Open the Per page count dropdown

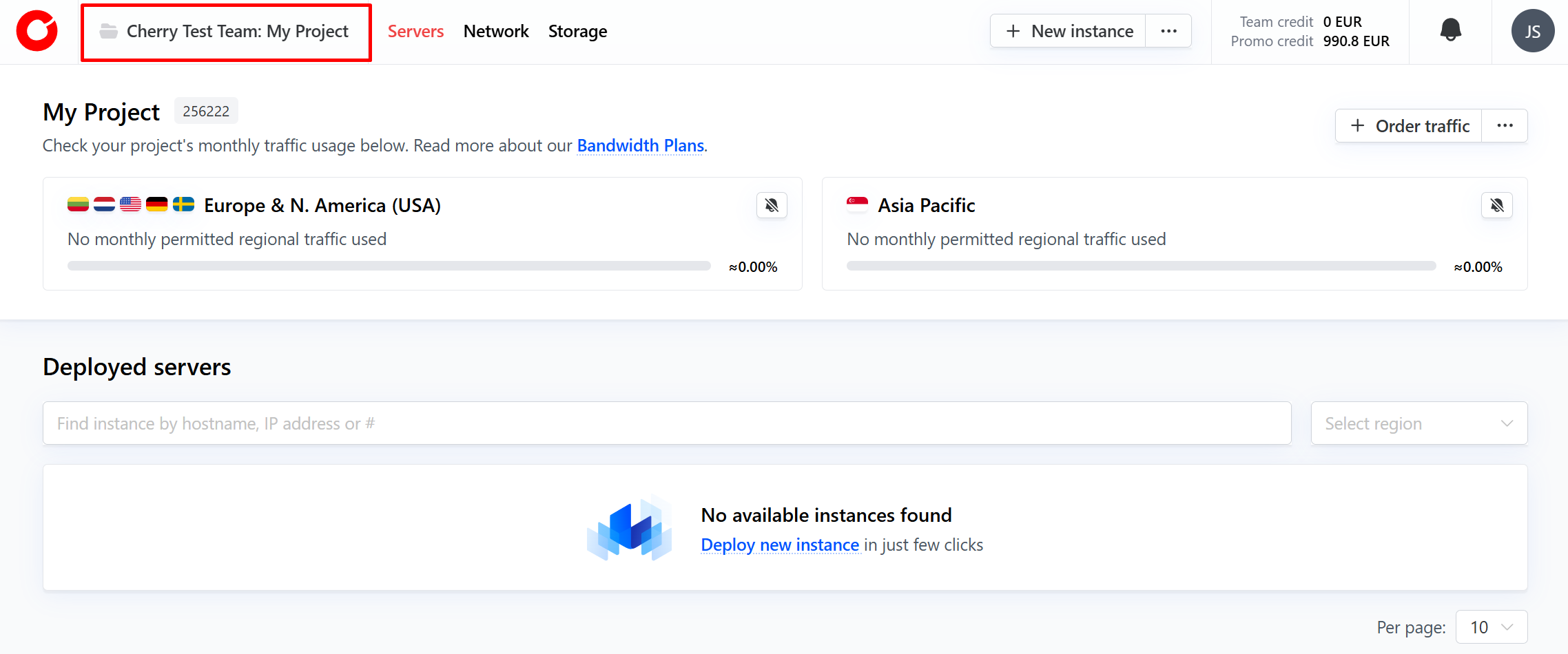[1491, 627]
